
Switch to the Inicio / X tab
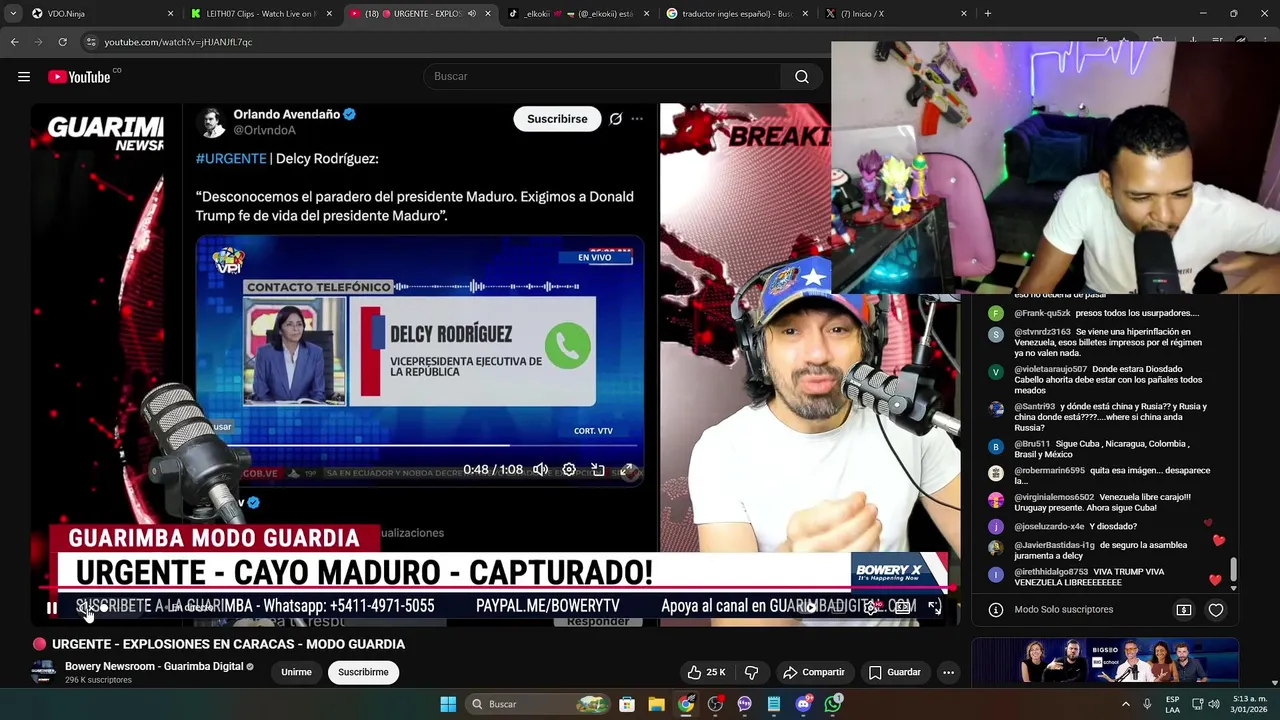896,14
